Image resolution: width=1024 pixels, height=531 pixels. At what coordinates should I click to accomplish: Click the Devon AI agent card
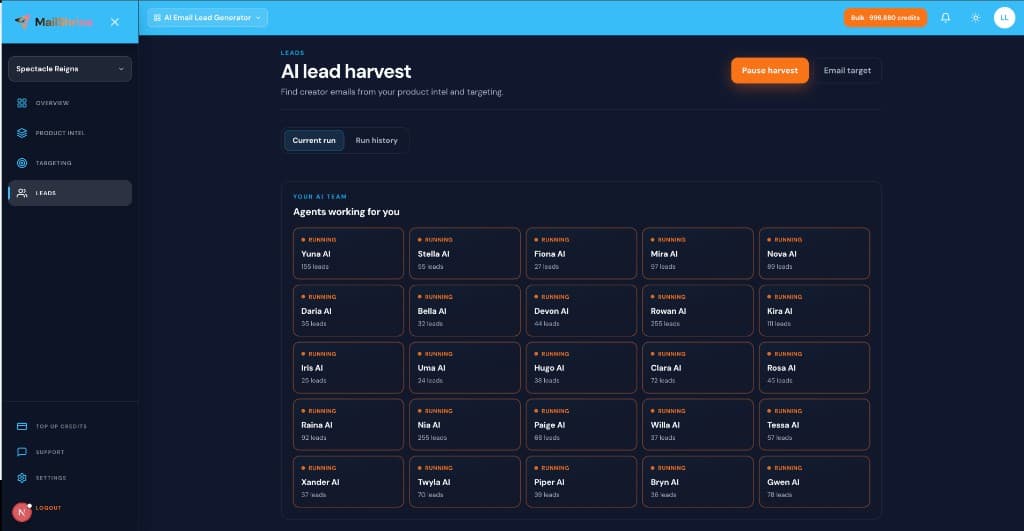581,310
